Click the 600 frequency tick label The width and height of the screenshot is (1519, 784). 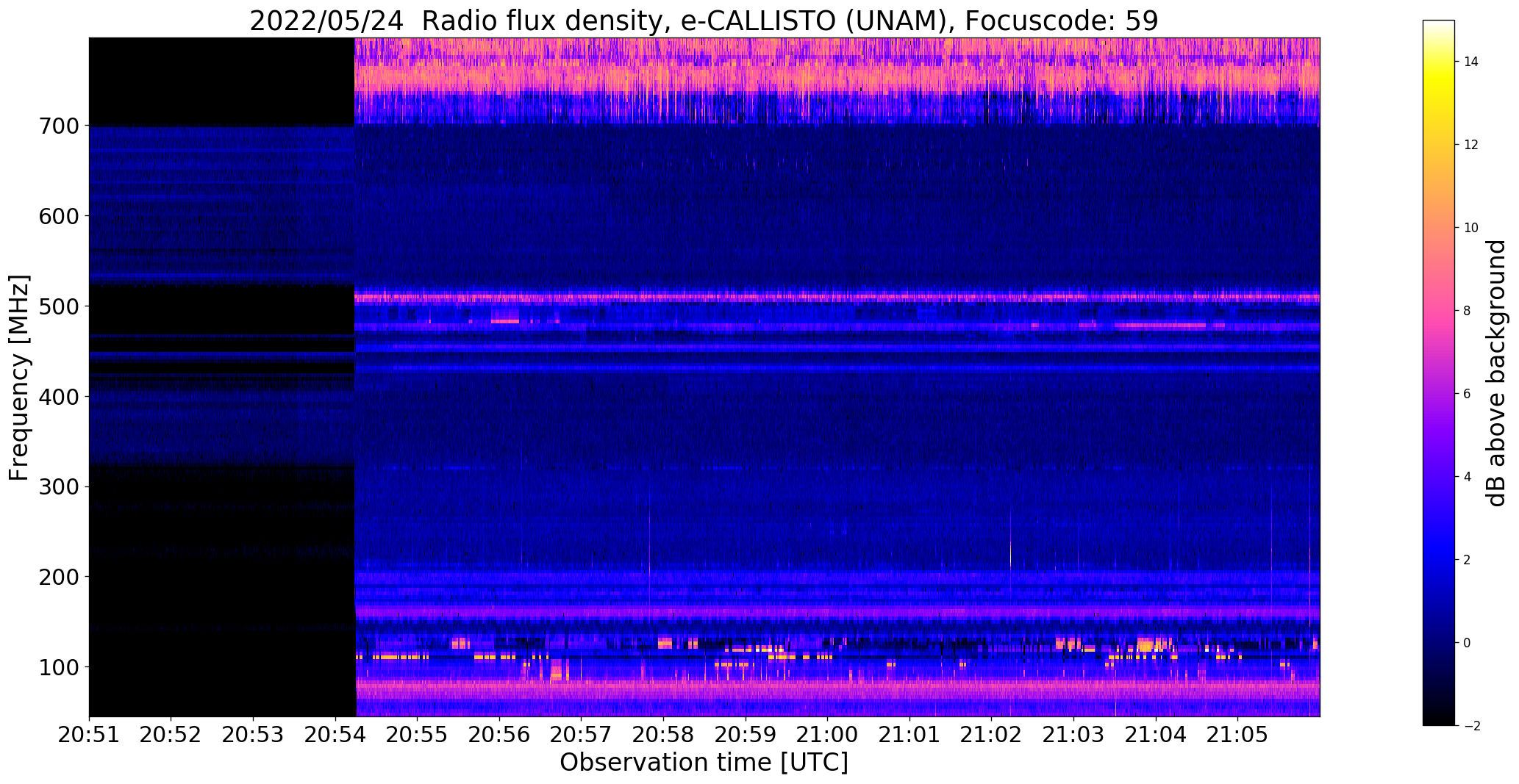tap(57, 217)
